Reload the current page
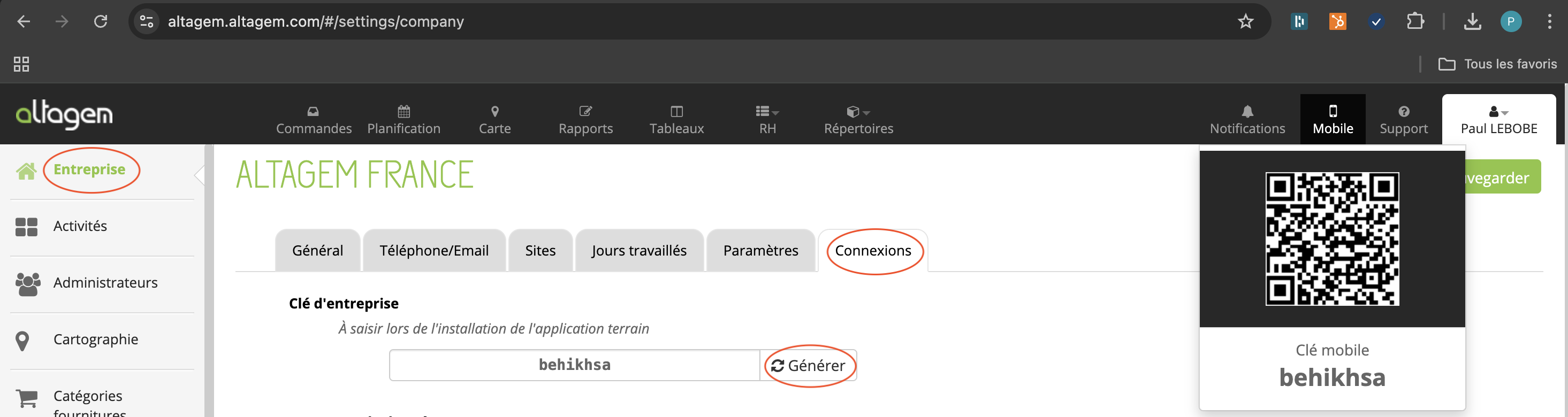Viewport: 1568px width, 417px height. (x=101, y=21)
